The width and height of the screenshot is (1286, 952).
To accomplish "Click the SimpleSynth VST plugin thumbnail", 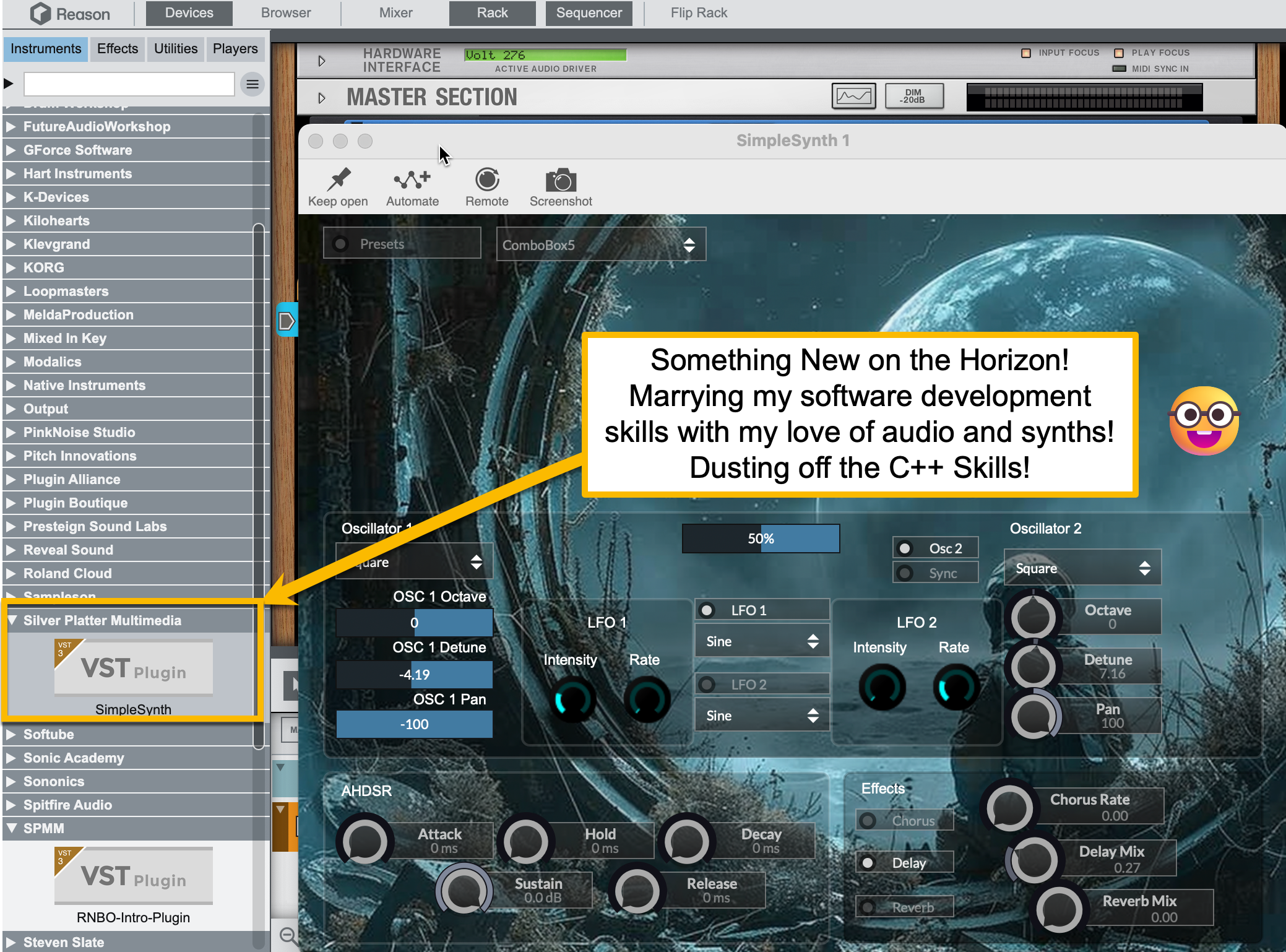I will pyautogui.click(x=133, y=667).
